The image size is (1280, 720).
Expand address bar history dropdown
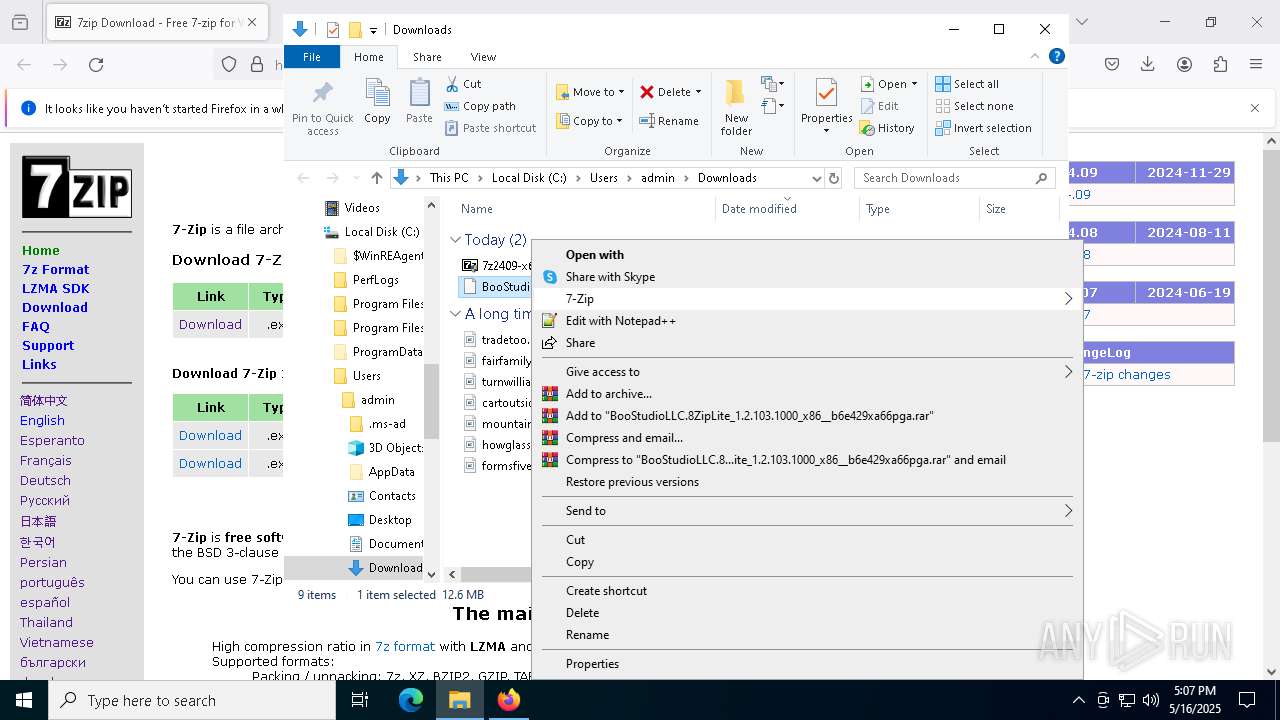click(816, 178)
